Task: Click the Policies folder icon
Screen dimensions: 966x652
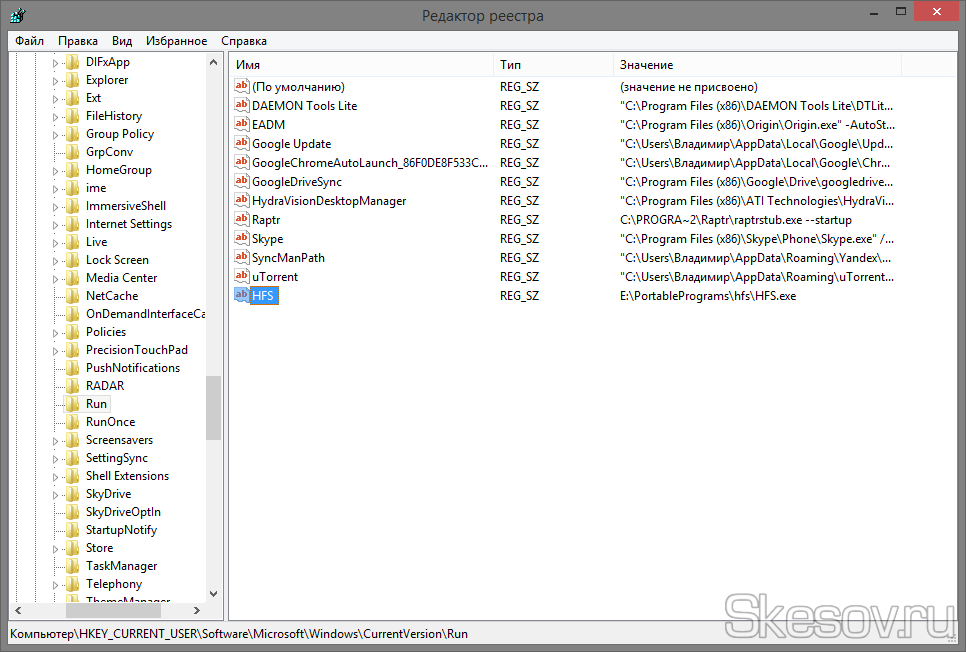Action: click(72, 332)
